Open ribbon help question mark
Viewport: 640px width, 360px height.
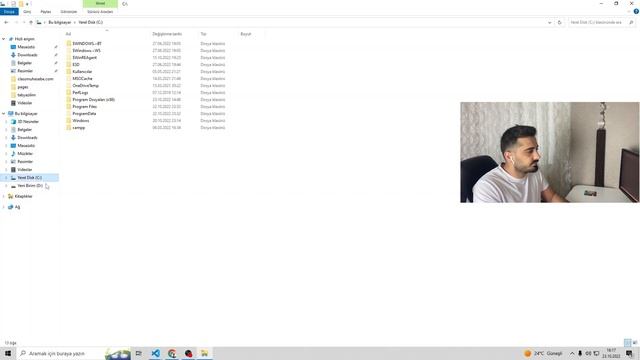click(x=636, y=12)
